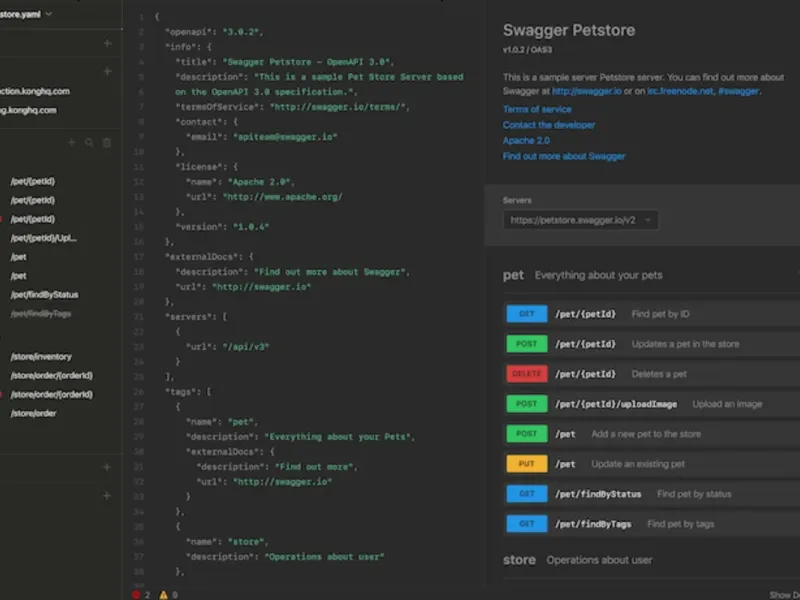Select /pet/findByStatus in the sidebar list
The image size is (800, 600).
point(44,295)
